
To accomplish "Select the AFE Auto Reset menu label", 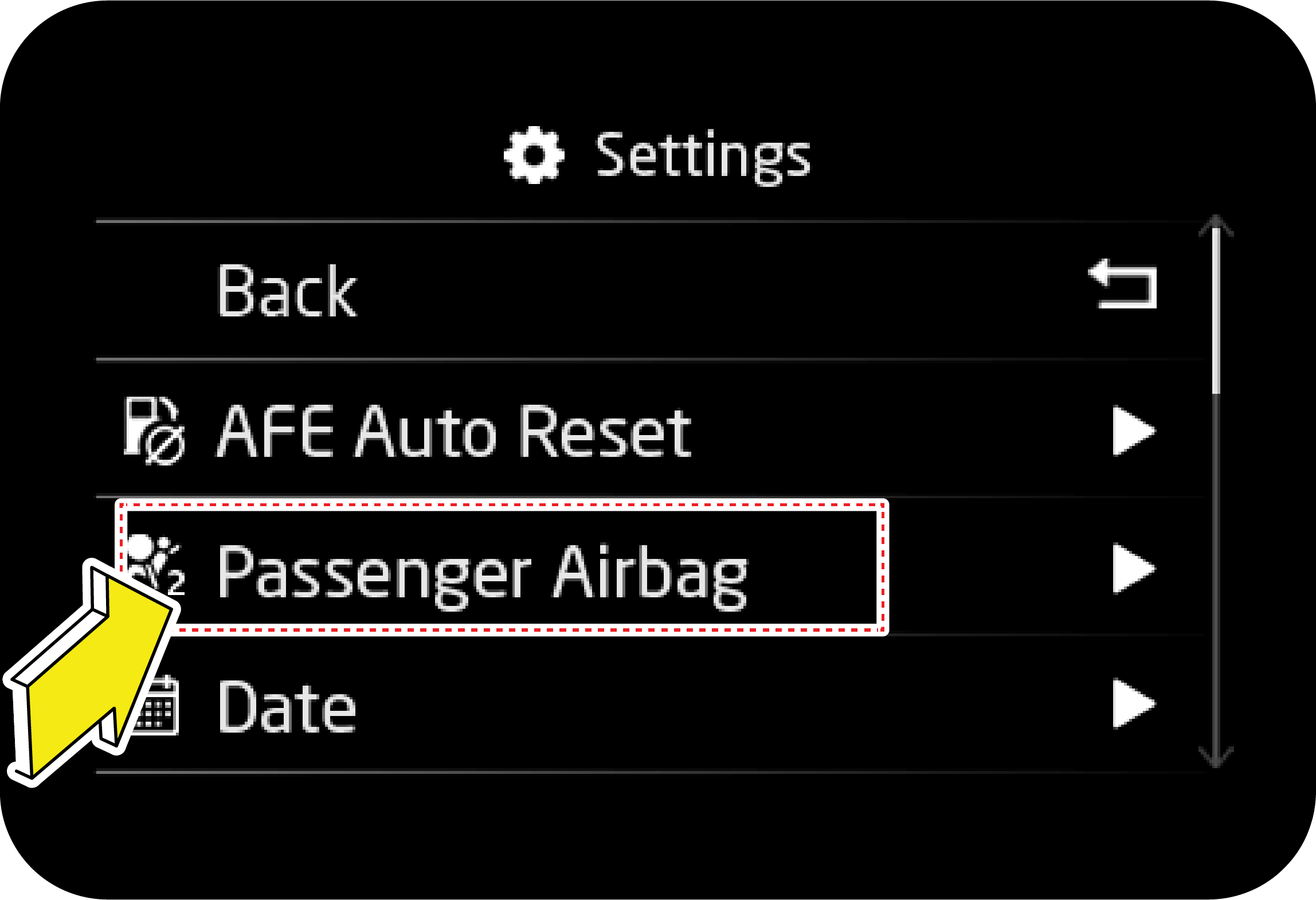I will click(454, 431).
